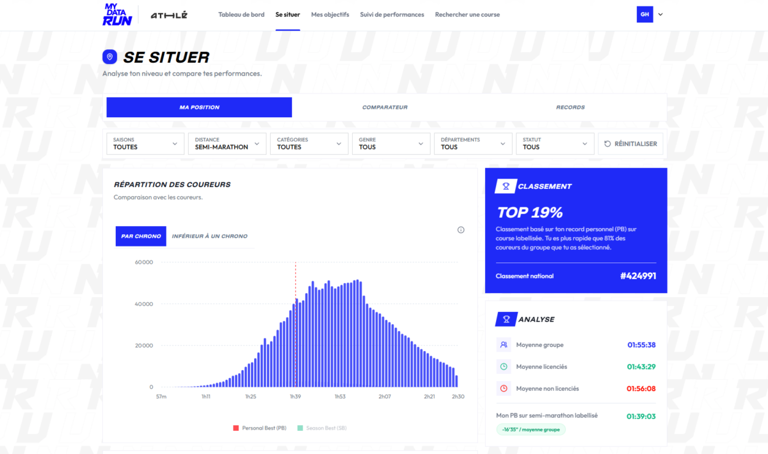Open the Départements dropdown
Image resolution: width=768 pixels, height=454 pixels.
click(x=473, y=143)
